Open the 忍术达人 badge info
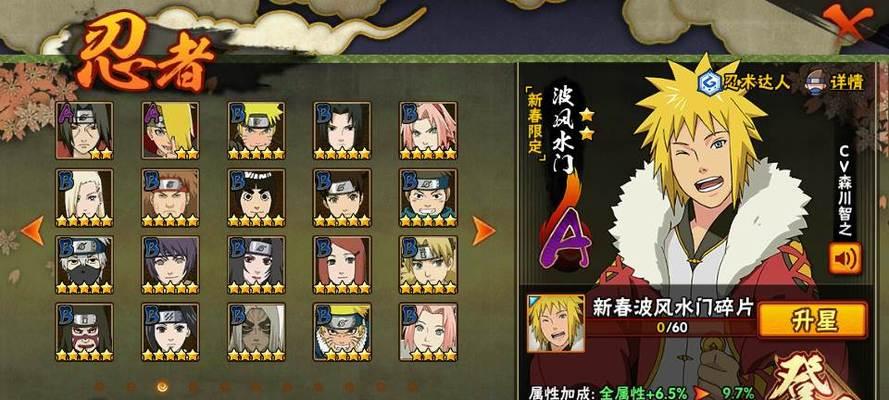Image resolution: width=889 pixels, height=400 pixels. (x=746, y=82)
